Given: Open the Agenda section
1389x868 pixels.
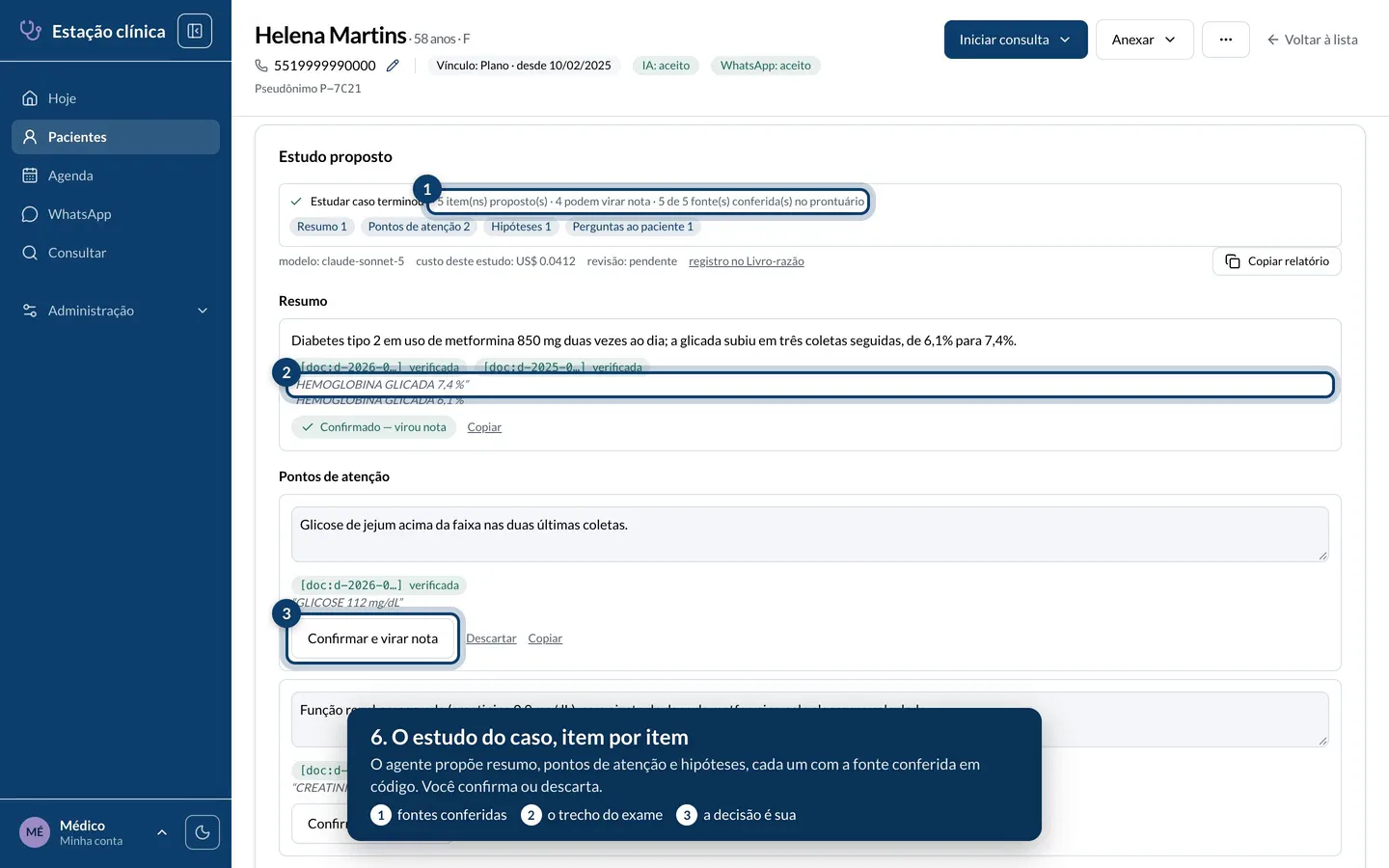Looking at the screenshot, I should click(116, 176).
